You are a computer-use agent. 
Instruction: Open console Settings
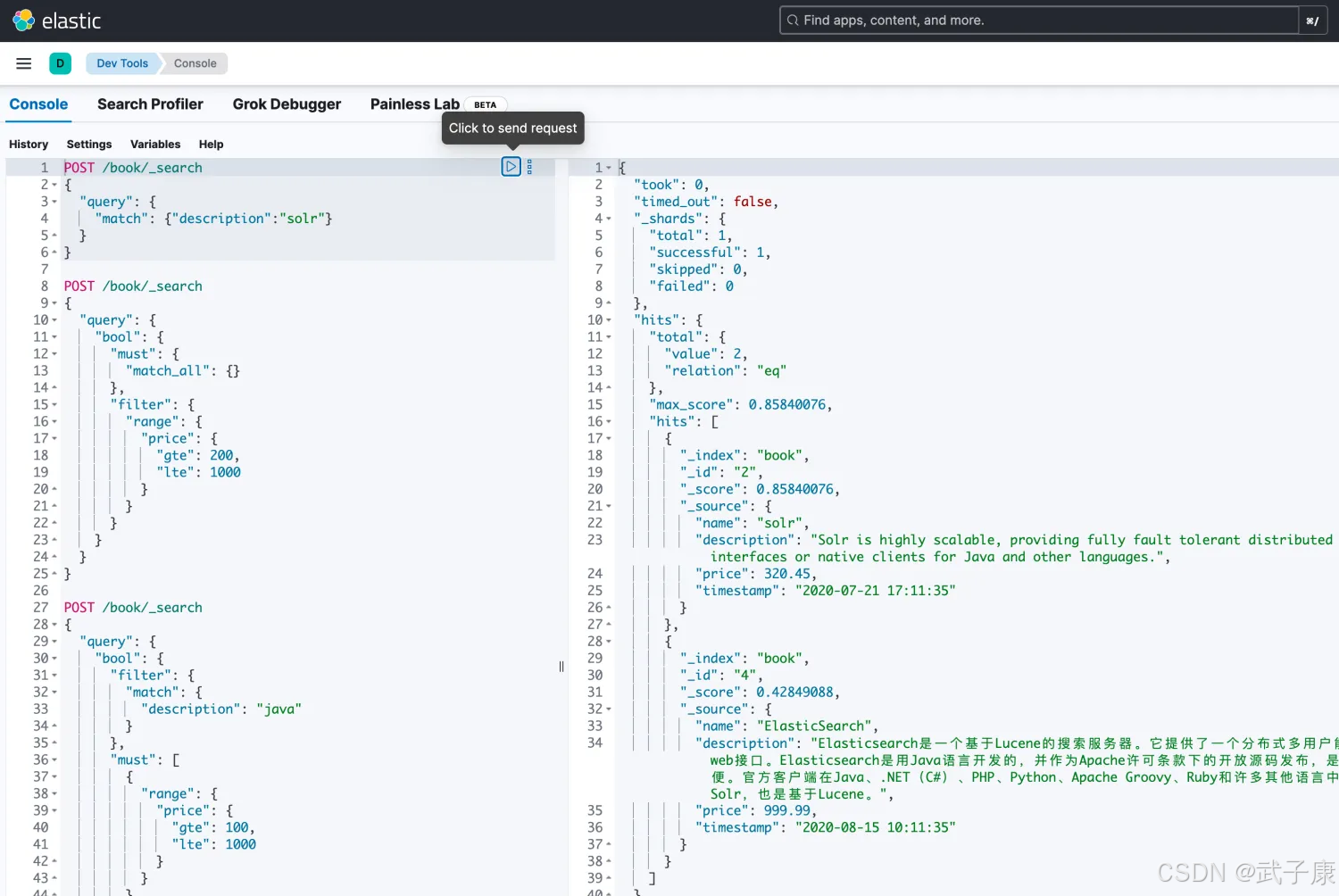pyautogui.click(x=89, y=145)
